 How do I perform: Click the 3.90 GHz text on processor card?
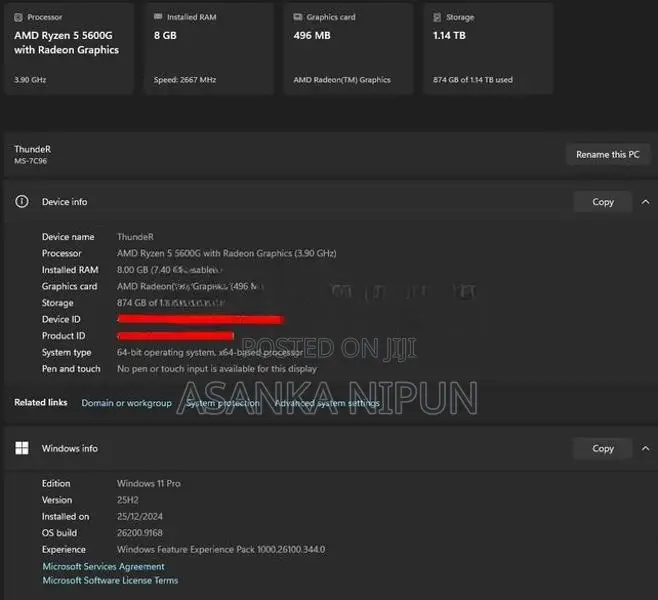[30, 80]
